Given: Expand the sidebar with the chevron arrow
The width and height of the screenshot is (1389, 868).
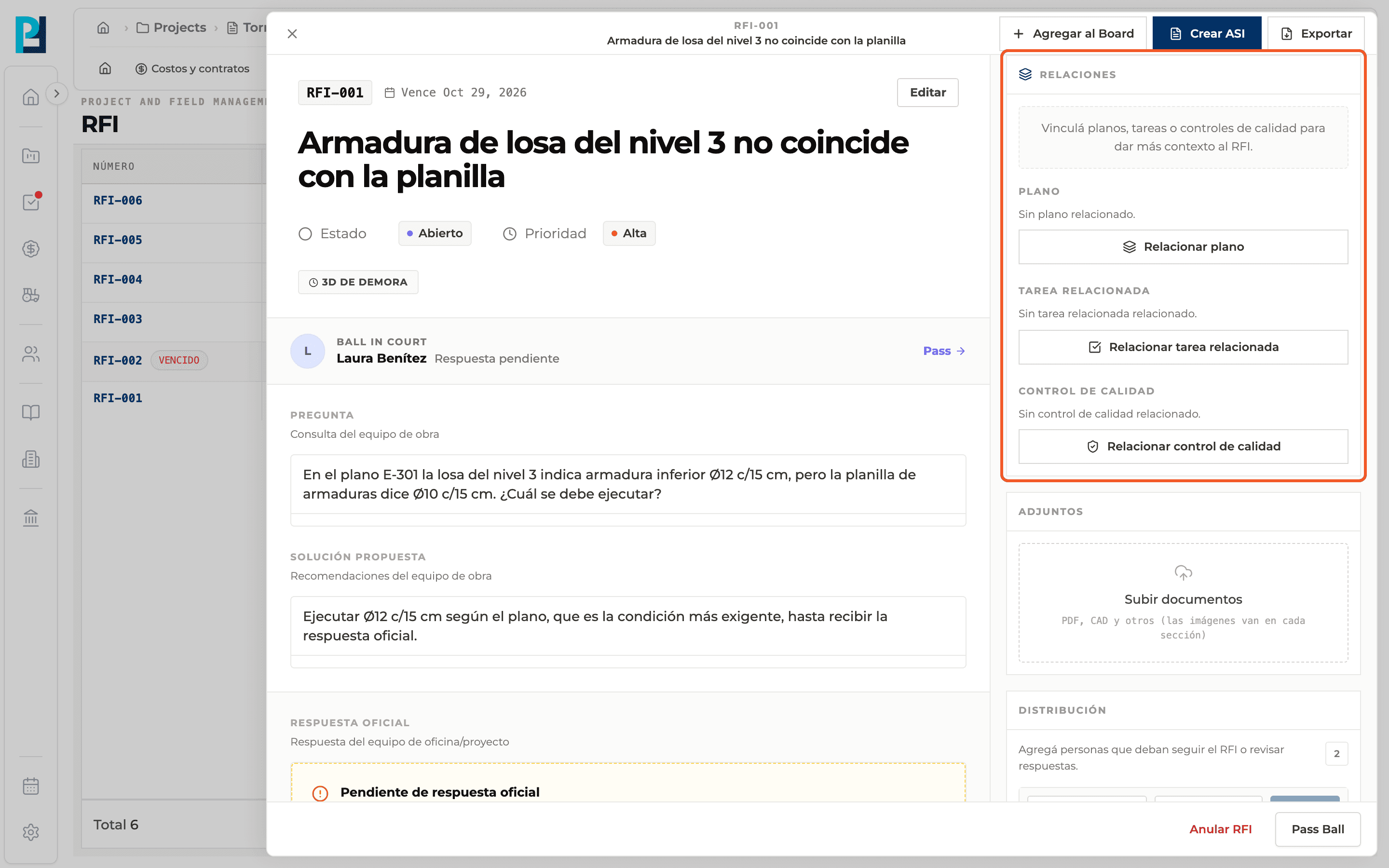Looking at the screenshot, I should coord(56,94).
